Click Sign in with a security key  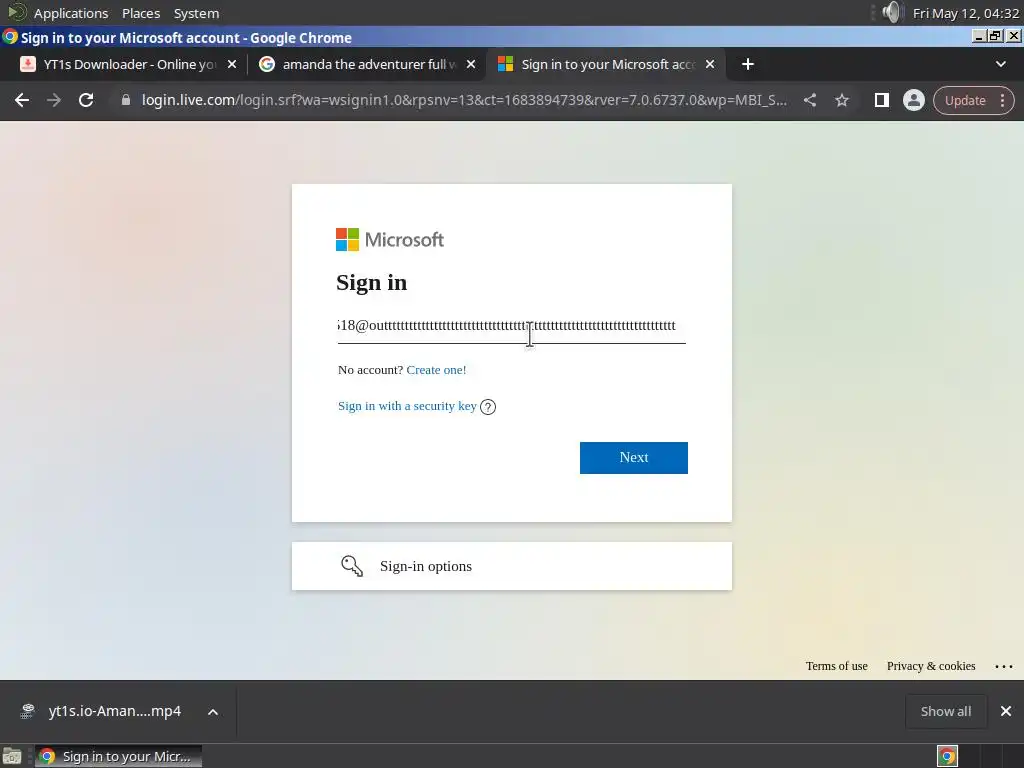[x=407, y=406]
